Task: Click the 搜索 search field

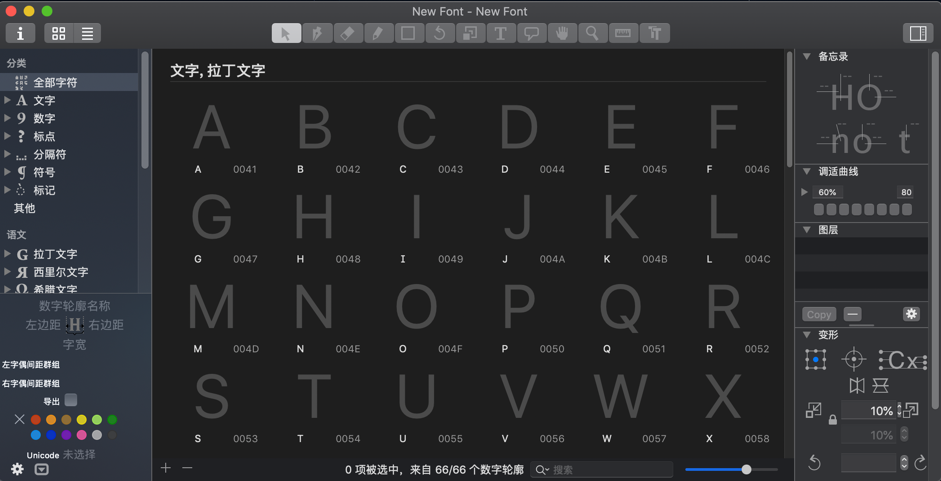Action: pos(601,470)
